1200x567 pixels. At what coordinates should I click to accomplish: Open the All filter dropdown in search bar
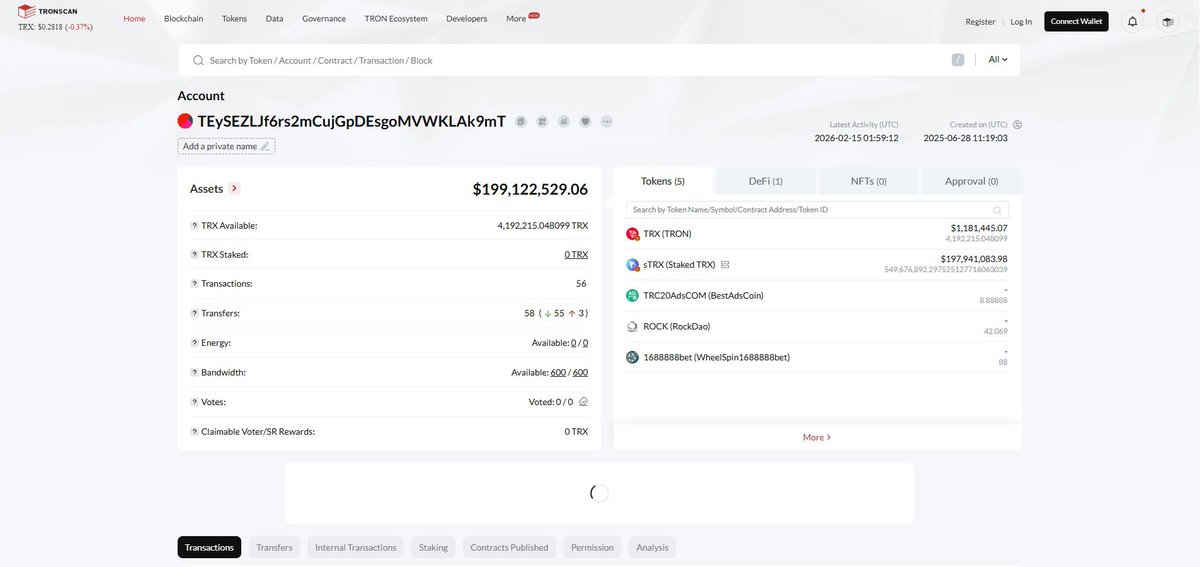(998, 60)
